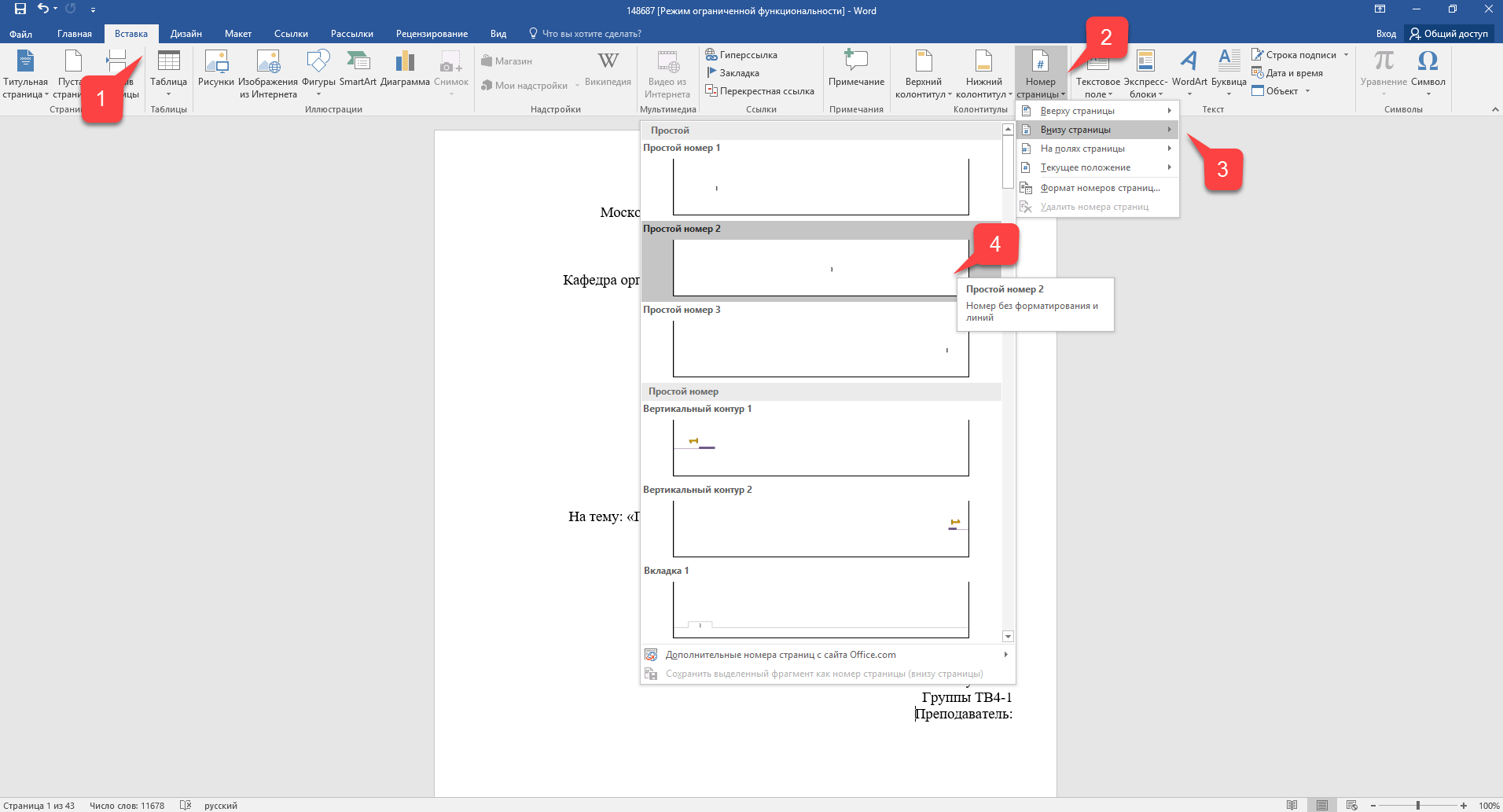This screenshot has width=1503, height=812.
Task: Expand the На полях страницы submenu
Action: point(1097,149)
